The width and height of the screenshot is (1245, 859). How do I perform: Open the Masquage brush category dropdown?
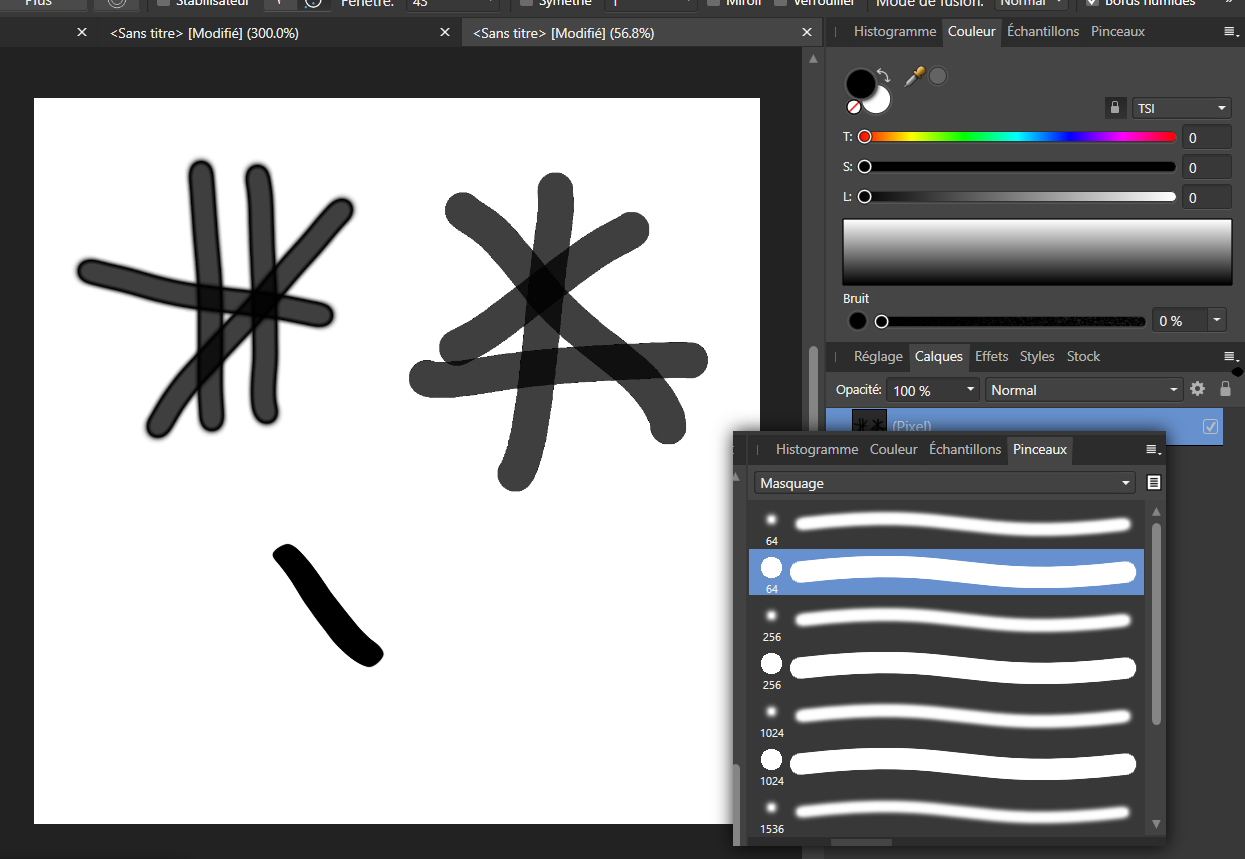coord(944,483)
